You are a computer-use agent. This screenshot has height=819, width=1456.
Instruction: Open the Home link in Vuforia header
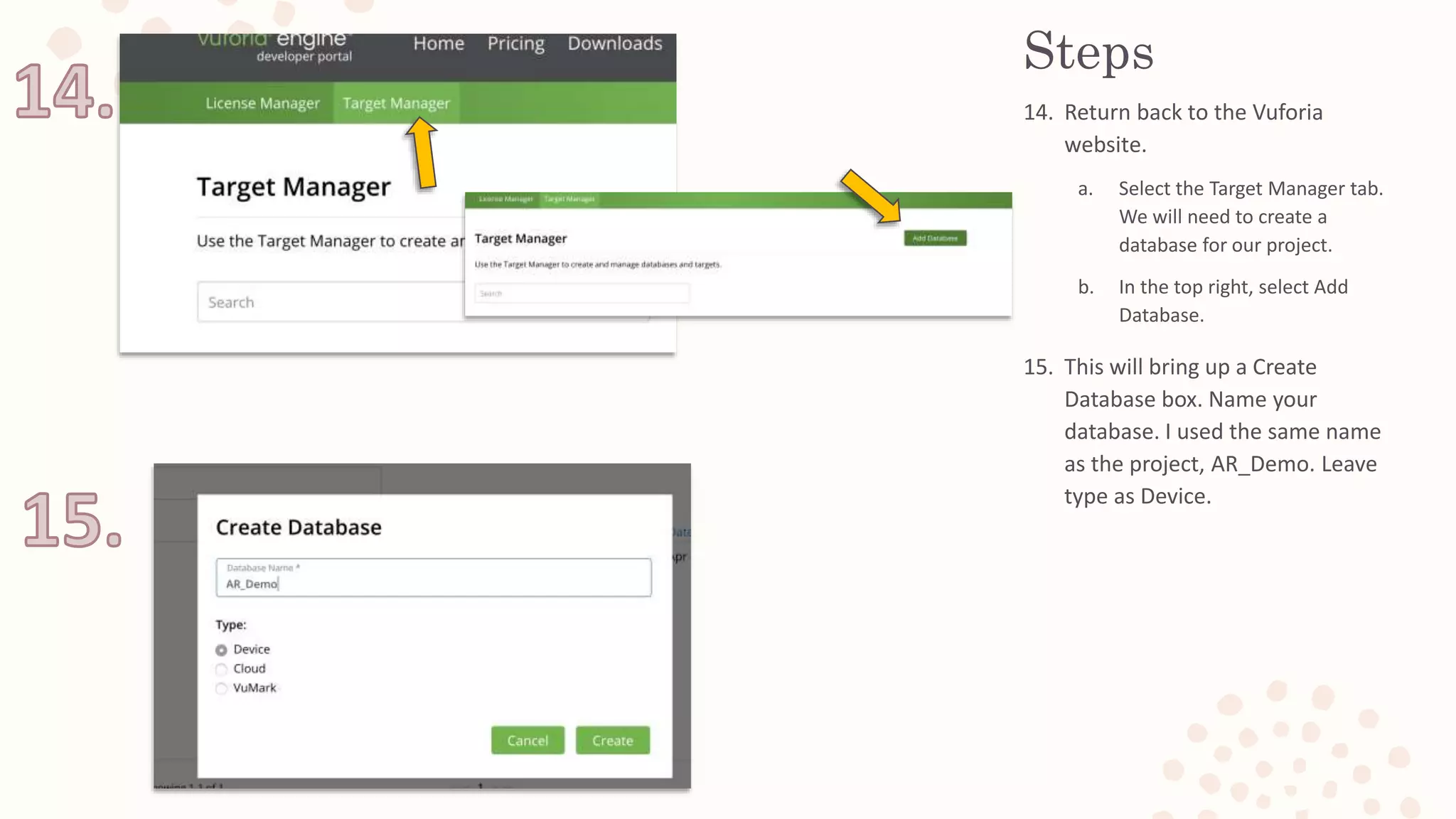tap(439, 43)
